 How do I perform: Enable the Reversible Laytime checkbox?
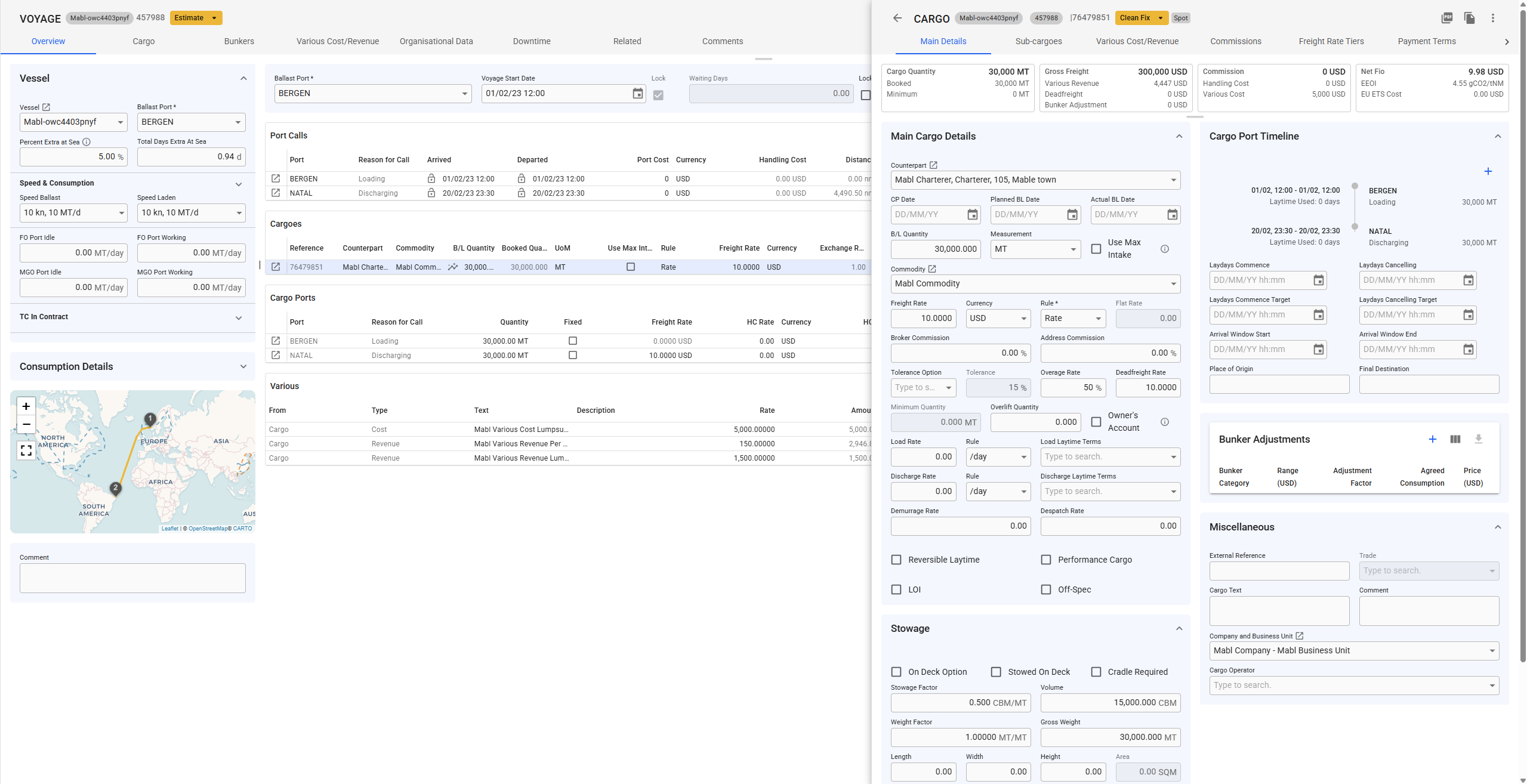tap(896, 560)
